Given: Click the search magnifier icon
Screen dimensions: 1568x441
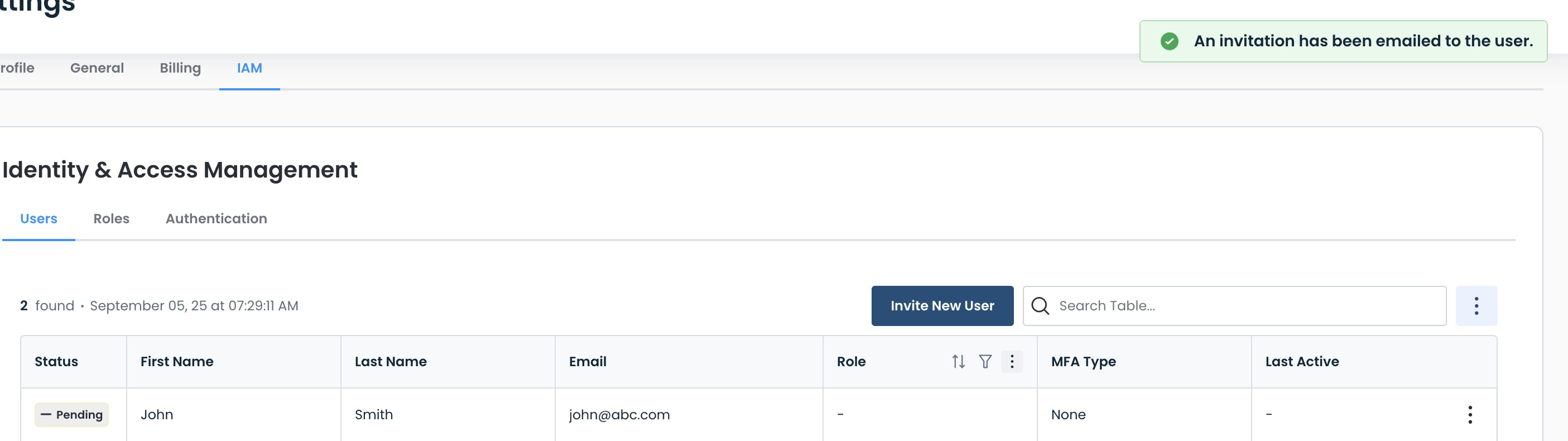Looking at the screenshot, I should (x=1040, y=306).
